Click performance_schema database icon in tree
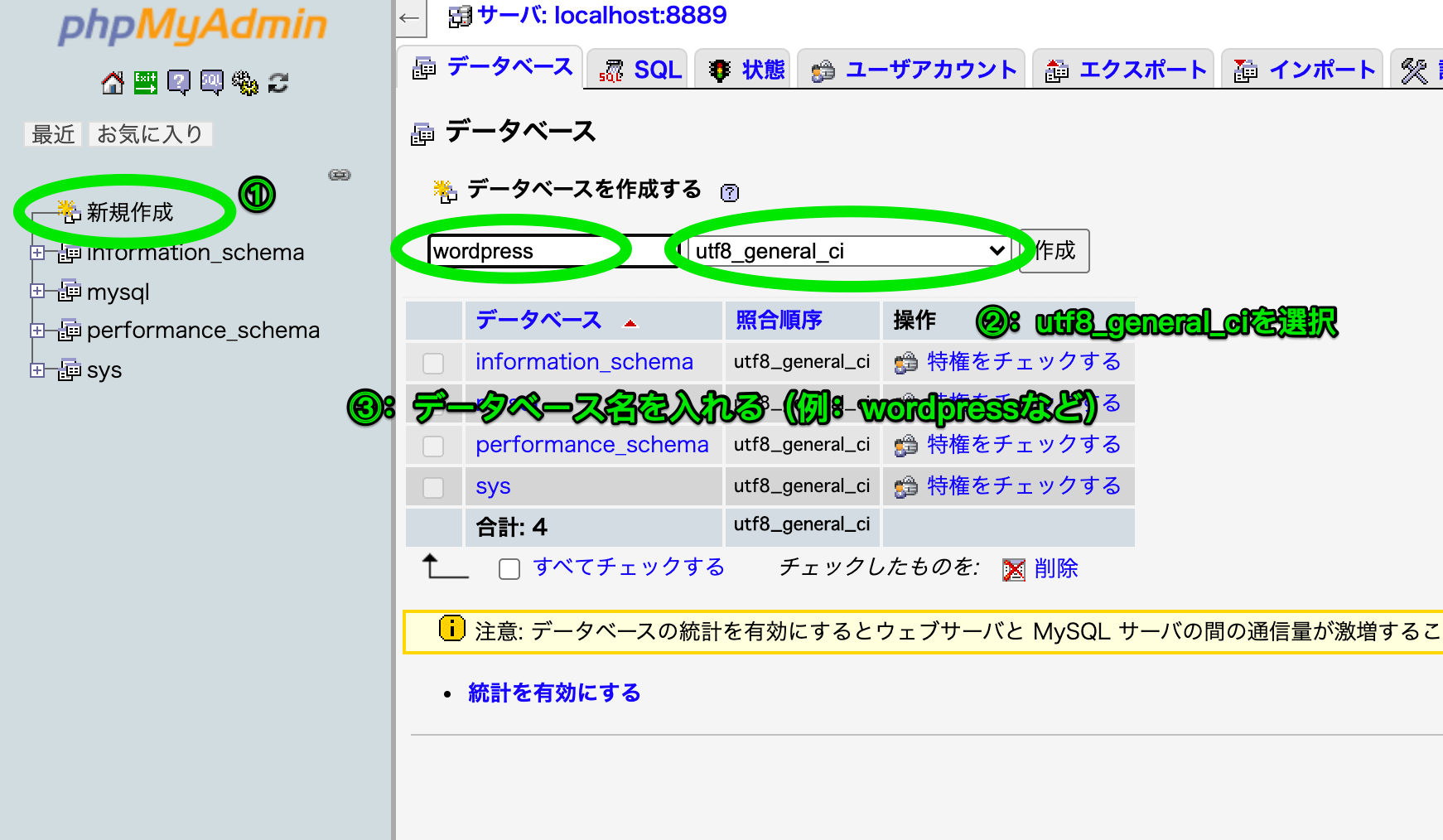This screenshot has height=840, width=1443. click(70, 331)
